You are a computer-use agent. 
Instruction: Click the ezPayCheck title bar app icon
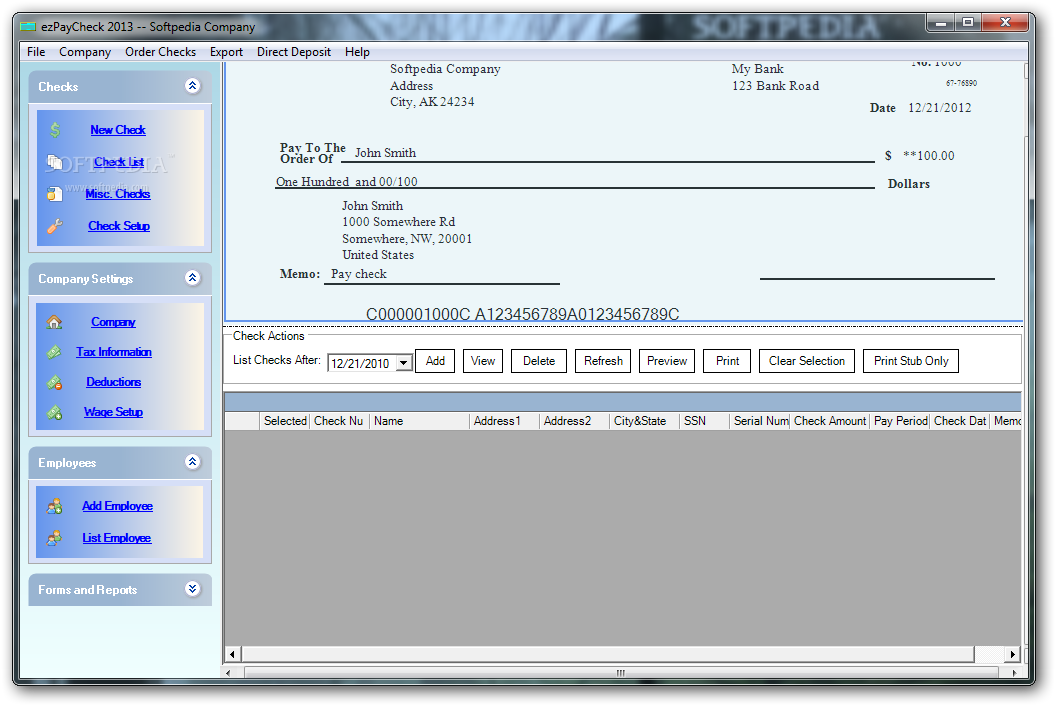coord(28,27)
